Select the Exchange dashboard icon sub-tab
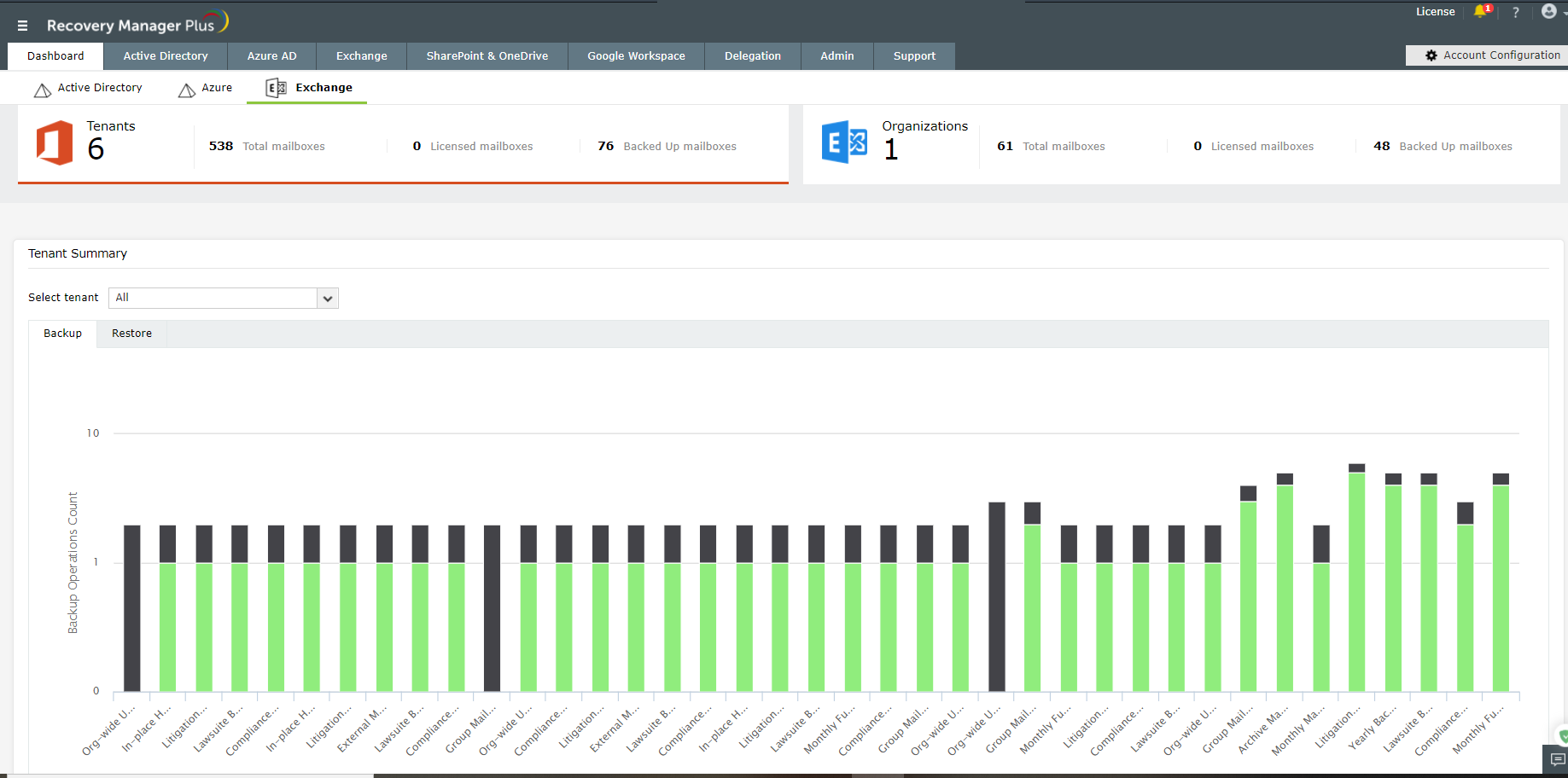 point(275,86)
